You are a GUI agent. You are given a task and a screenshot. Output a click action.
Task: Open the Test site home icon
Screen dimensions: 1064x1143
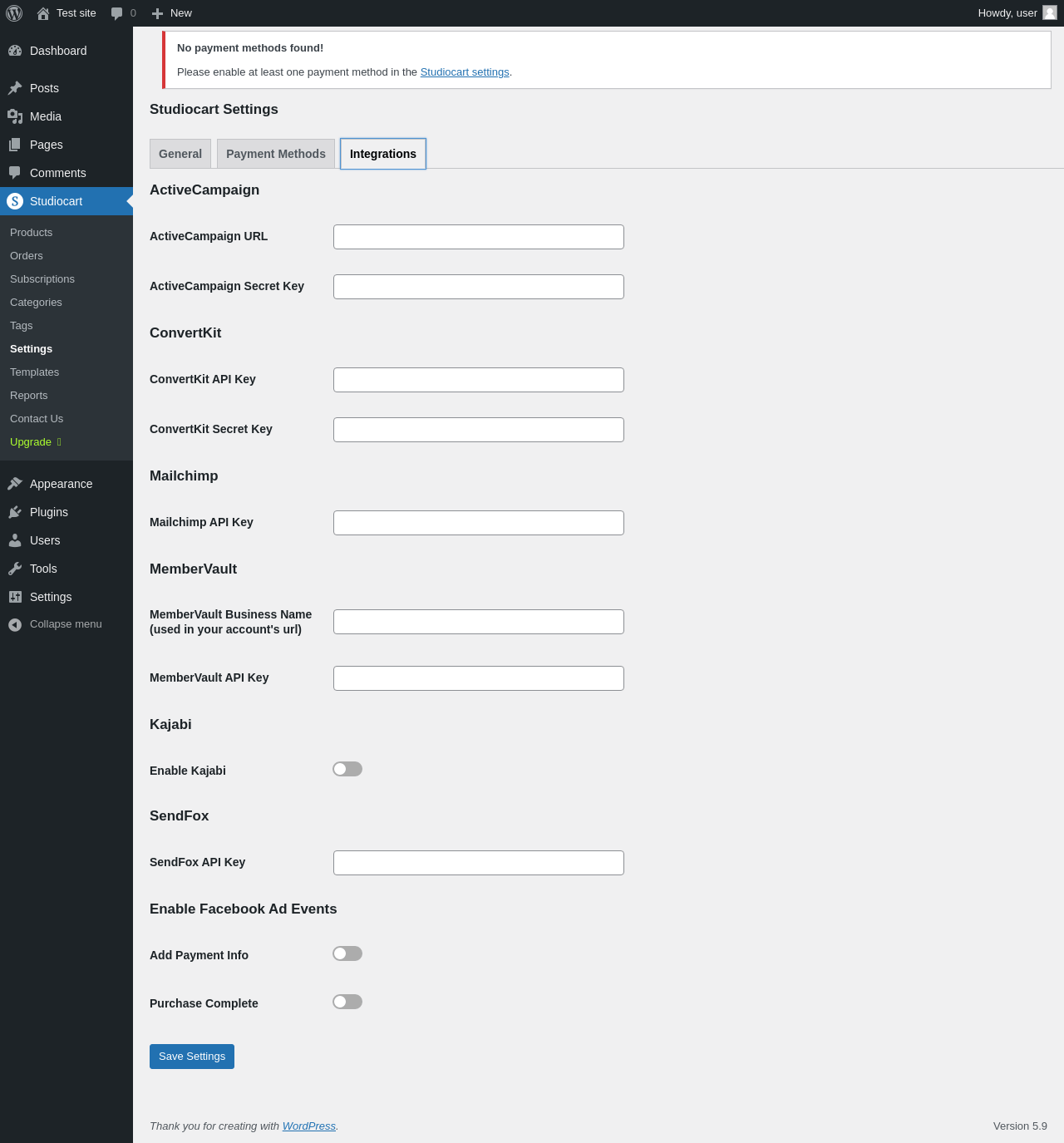coord(43,13)
